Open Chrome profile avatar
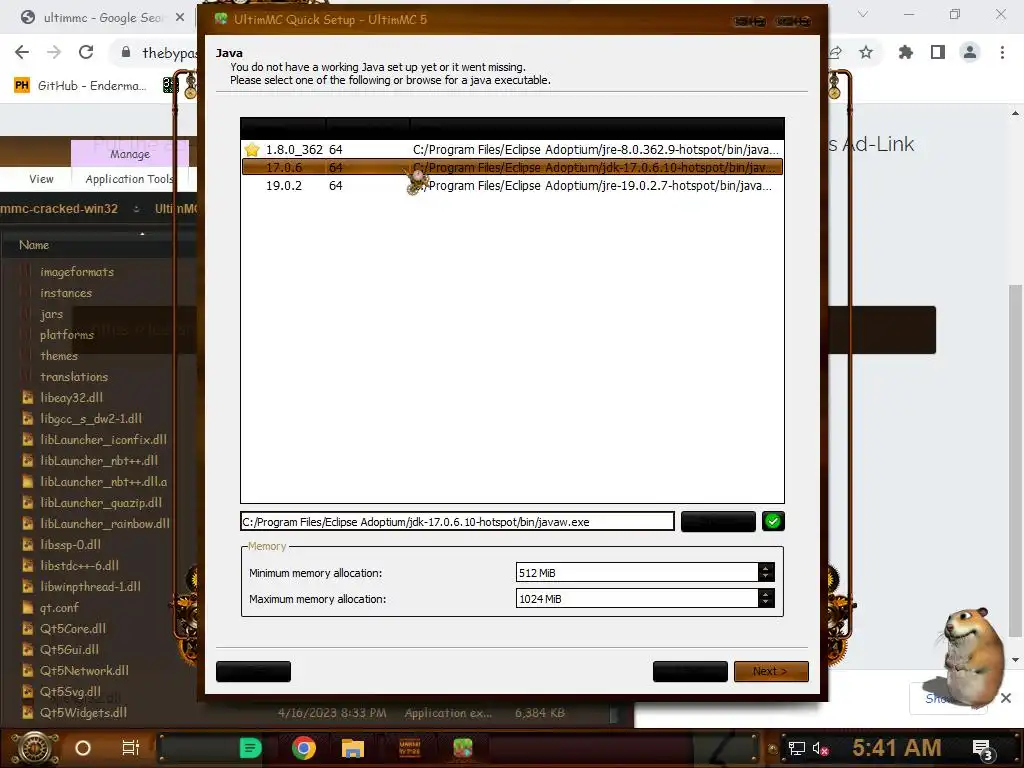1024x768 pixels. (x=970, y=52)
